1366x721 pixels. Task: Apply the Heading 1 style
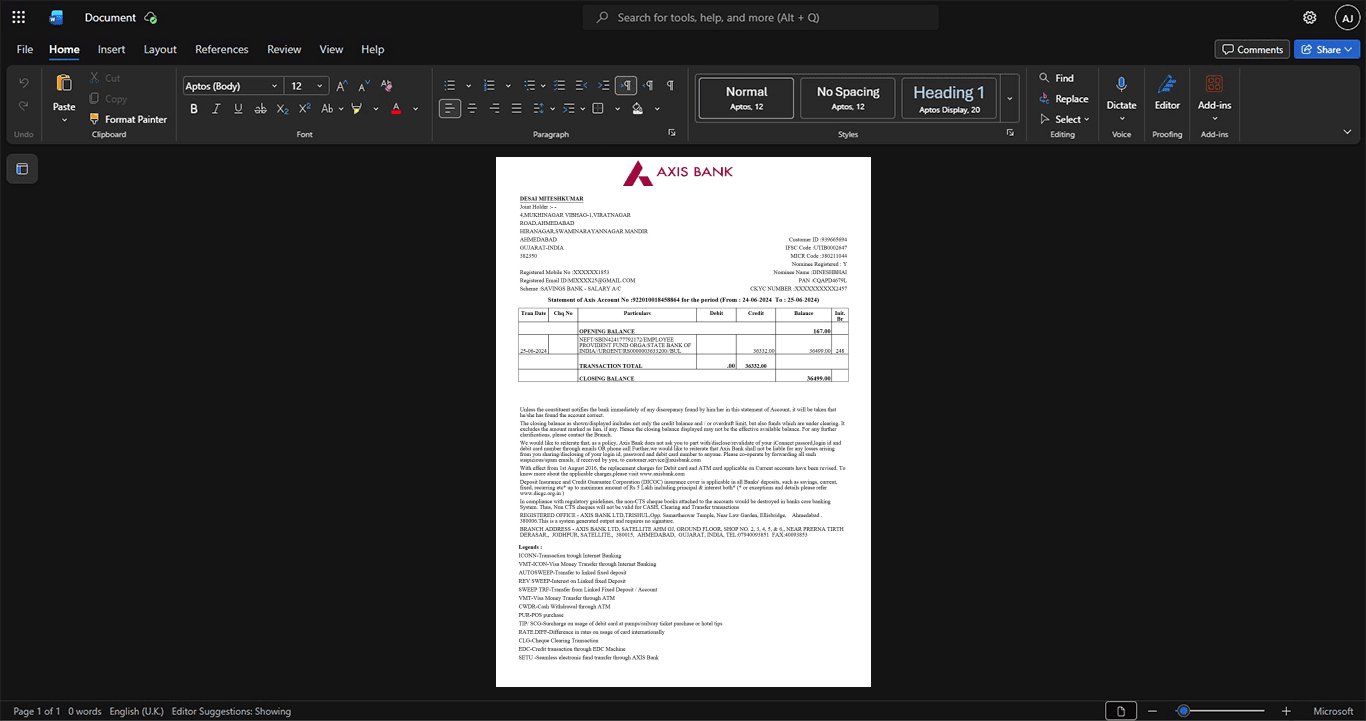coord(949,98)
